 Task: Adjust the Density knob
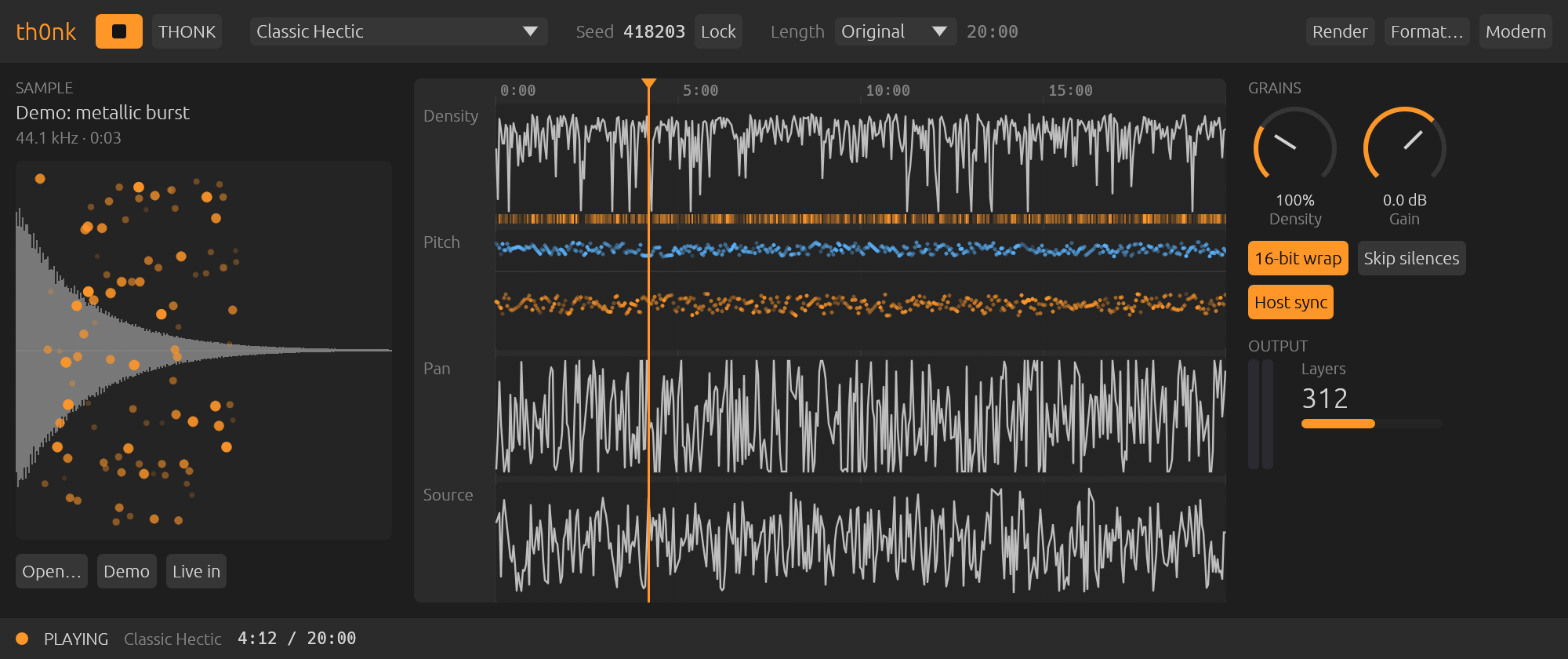click(1295, 147)
